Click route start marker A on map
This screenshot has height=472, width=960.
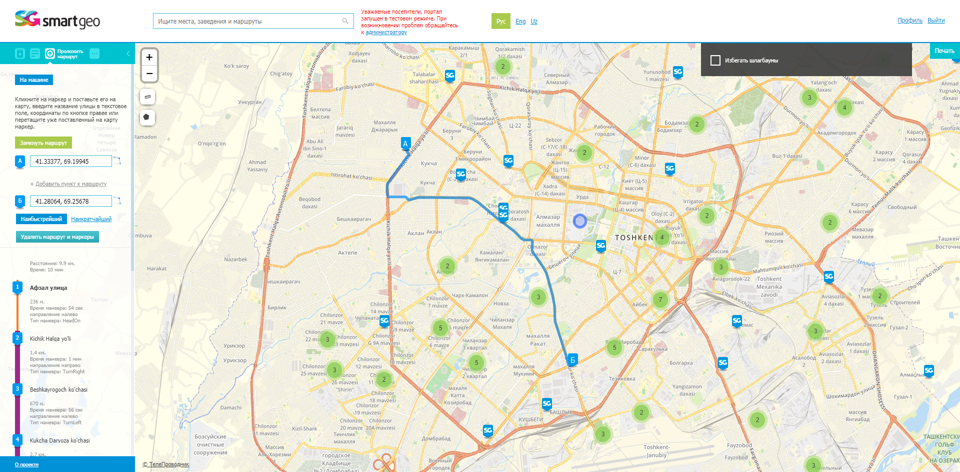(x=406, y=145)
